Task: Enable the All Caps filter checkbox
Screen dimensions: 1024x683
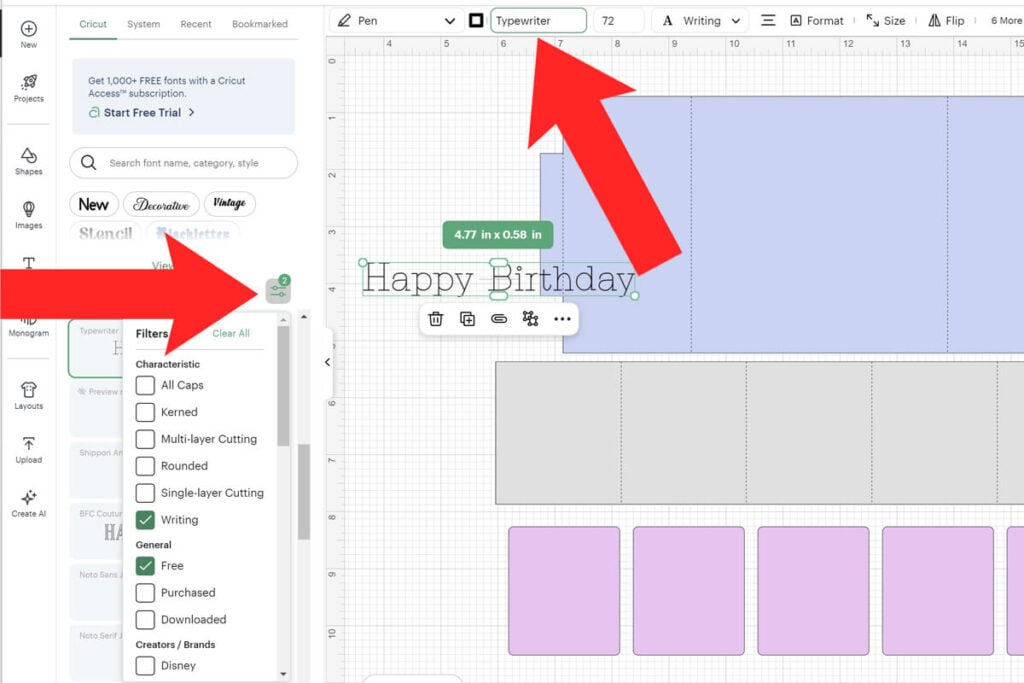Action: (146, 385)
